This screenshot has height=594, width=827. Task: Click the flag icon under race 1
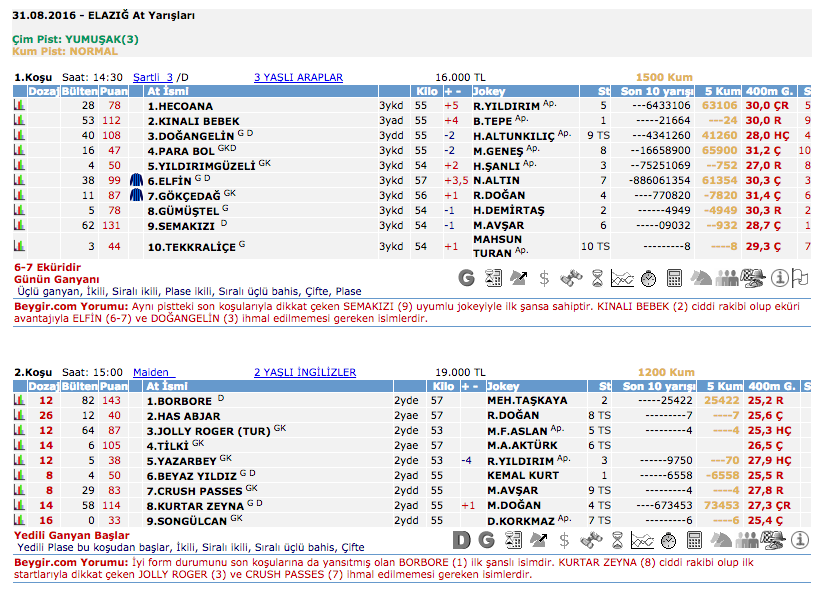tap(800, 278)
